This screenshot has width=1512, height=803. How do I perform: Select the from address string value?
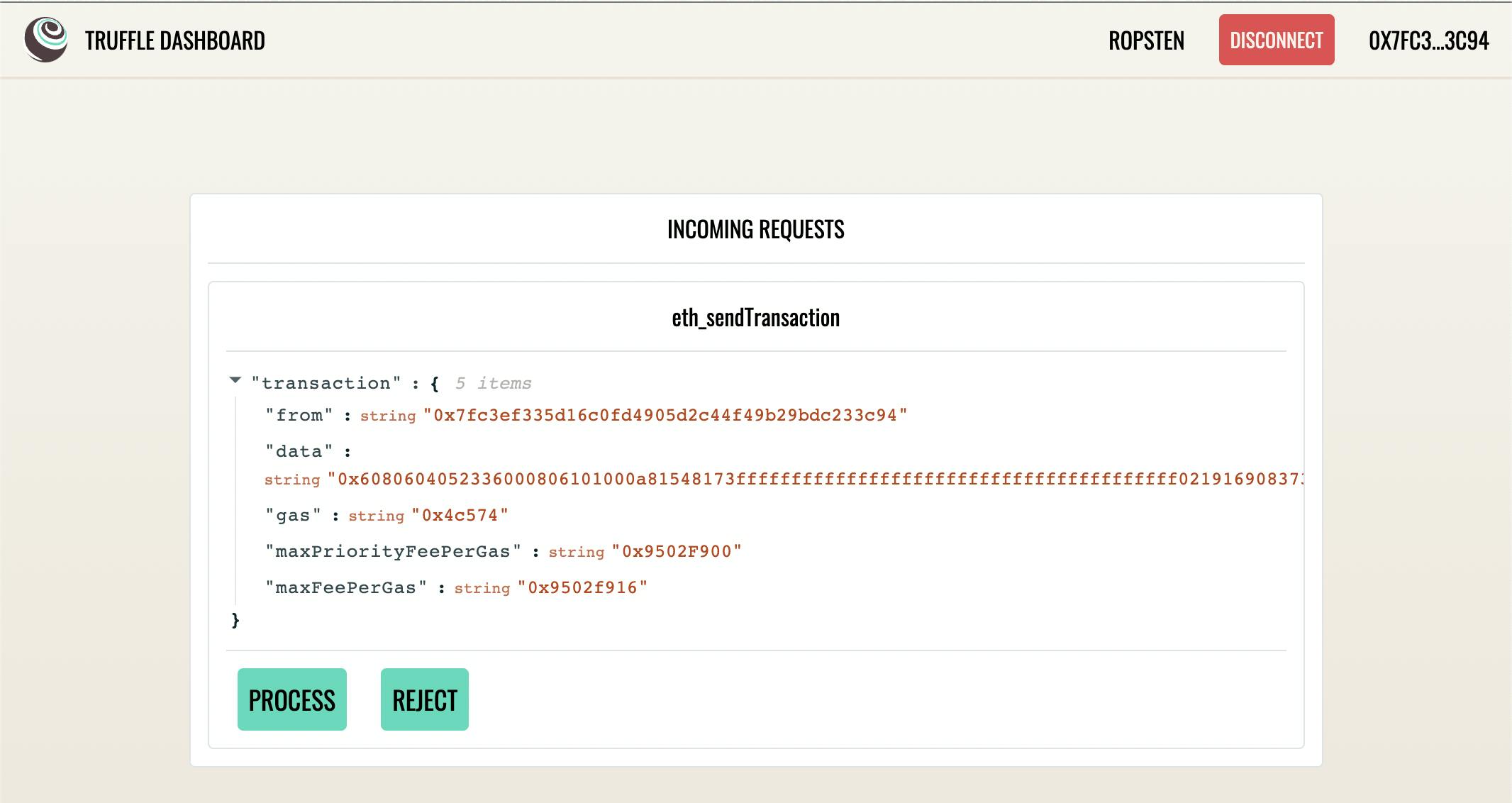[x=667, y=415]
